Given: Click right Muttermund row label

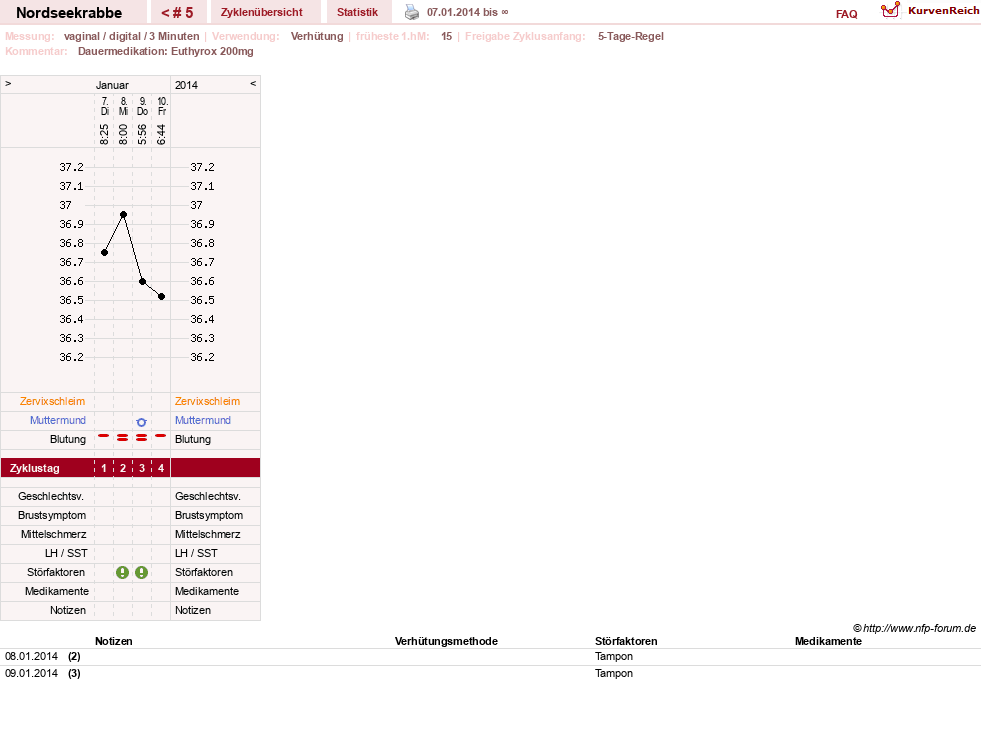Looking at the screenshot, I should coord(203,420).
